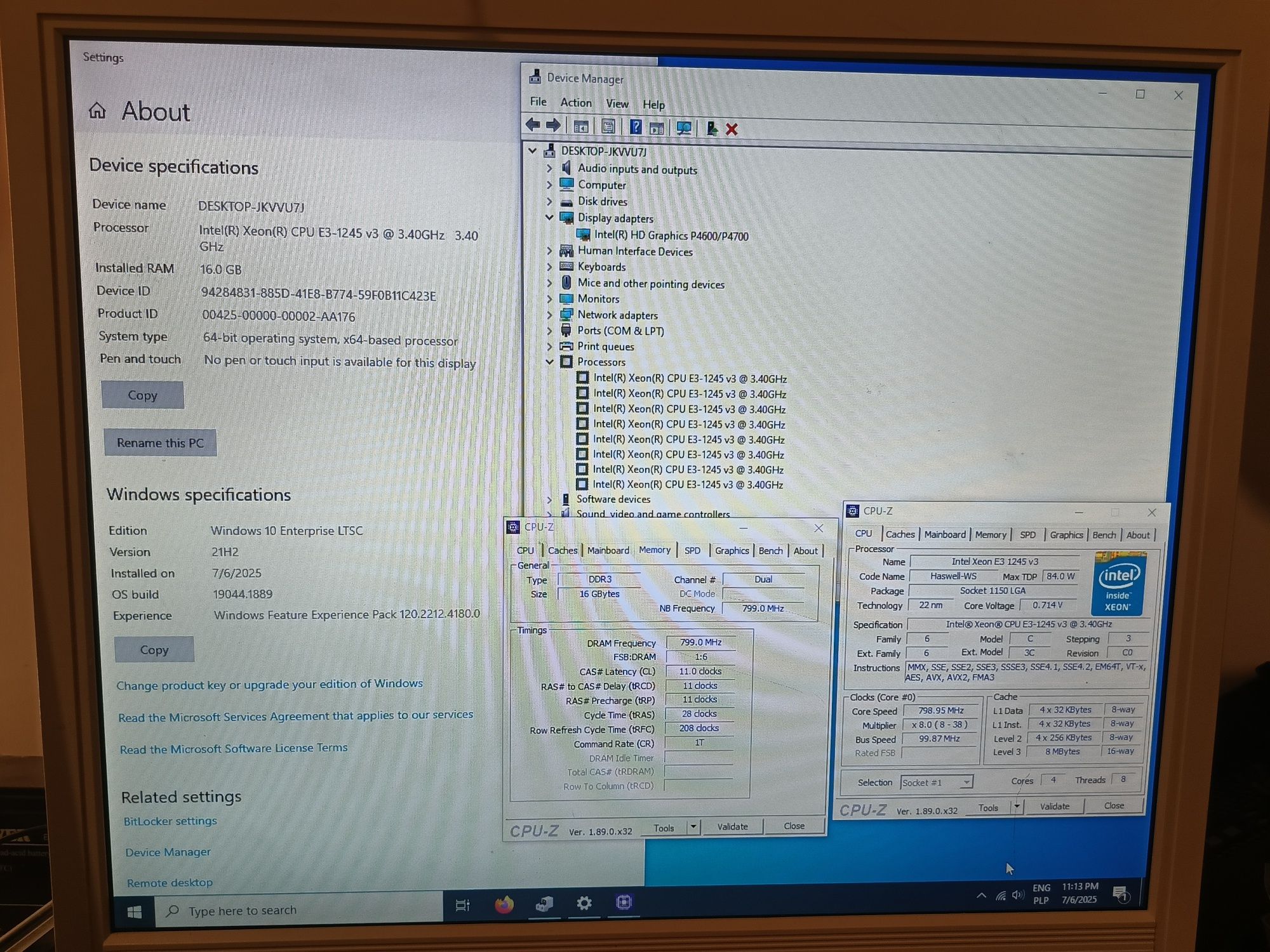Image resolution: width=1270 pixels, height=952 pixels.
Task: Select Print queues in Device Manager
Action: pyautogui.click(x=606, y=346)
